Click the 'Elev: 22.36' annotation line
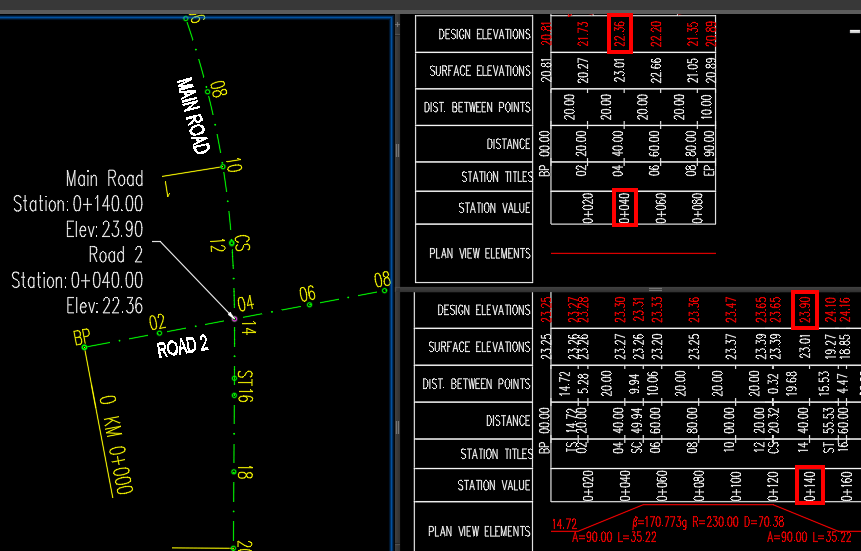 tap(104, 305)
